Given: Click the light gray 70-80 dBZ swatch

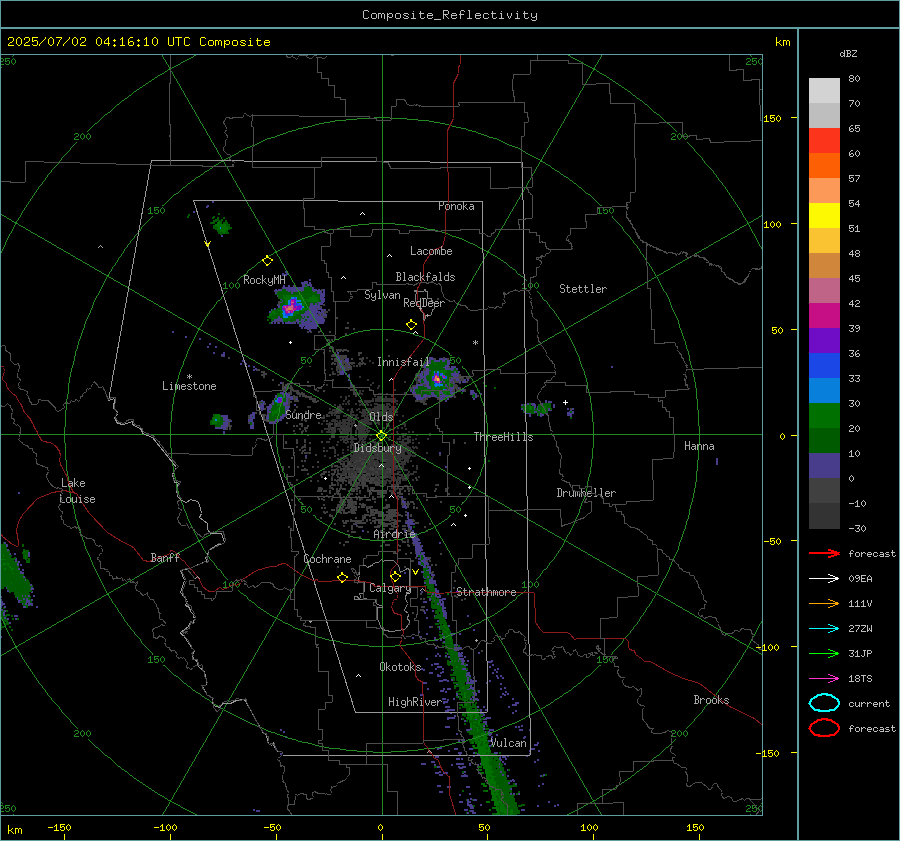Looking at the screenshot, I should point(824,91).
